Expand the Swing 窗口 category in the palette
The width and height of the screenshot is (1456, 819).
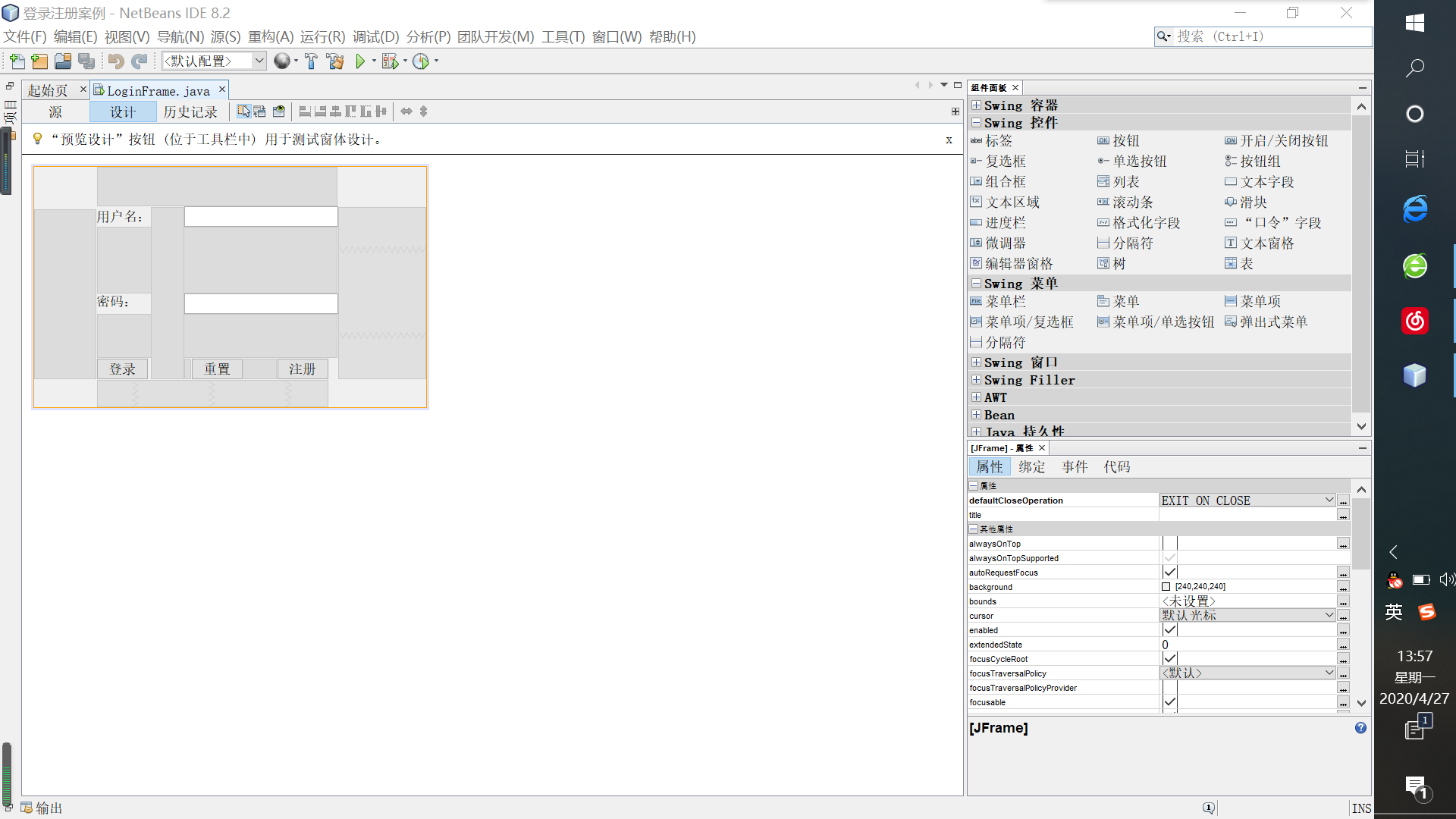tap(976, 362)
